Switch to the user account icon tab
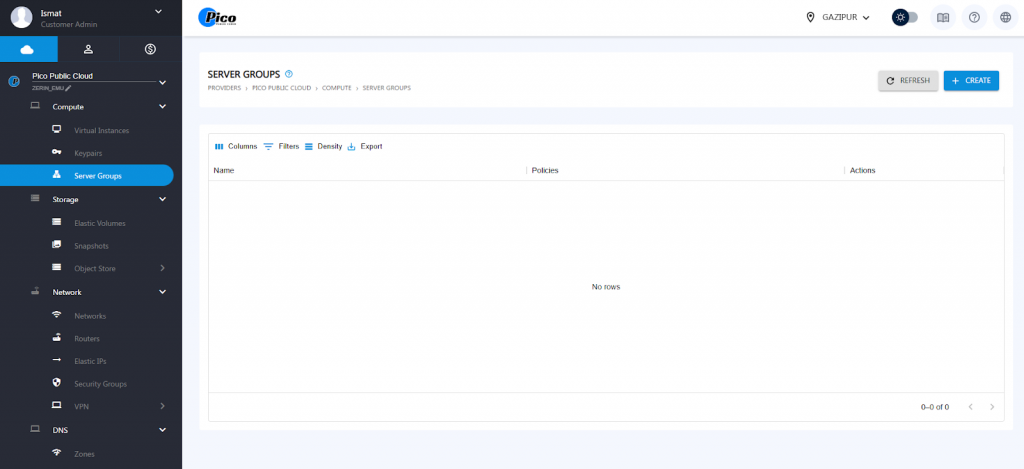 88,48
